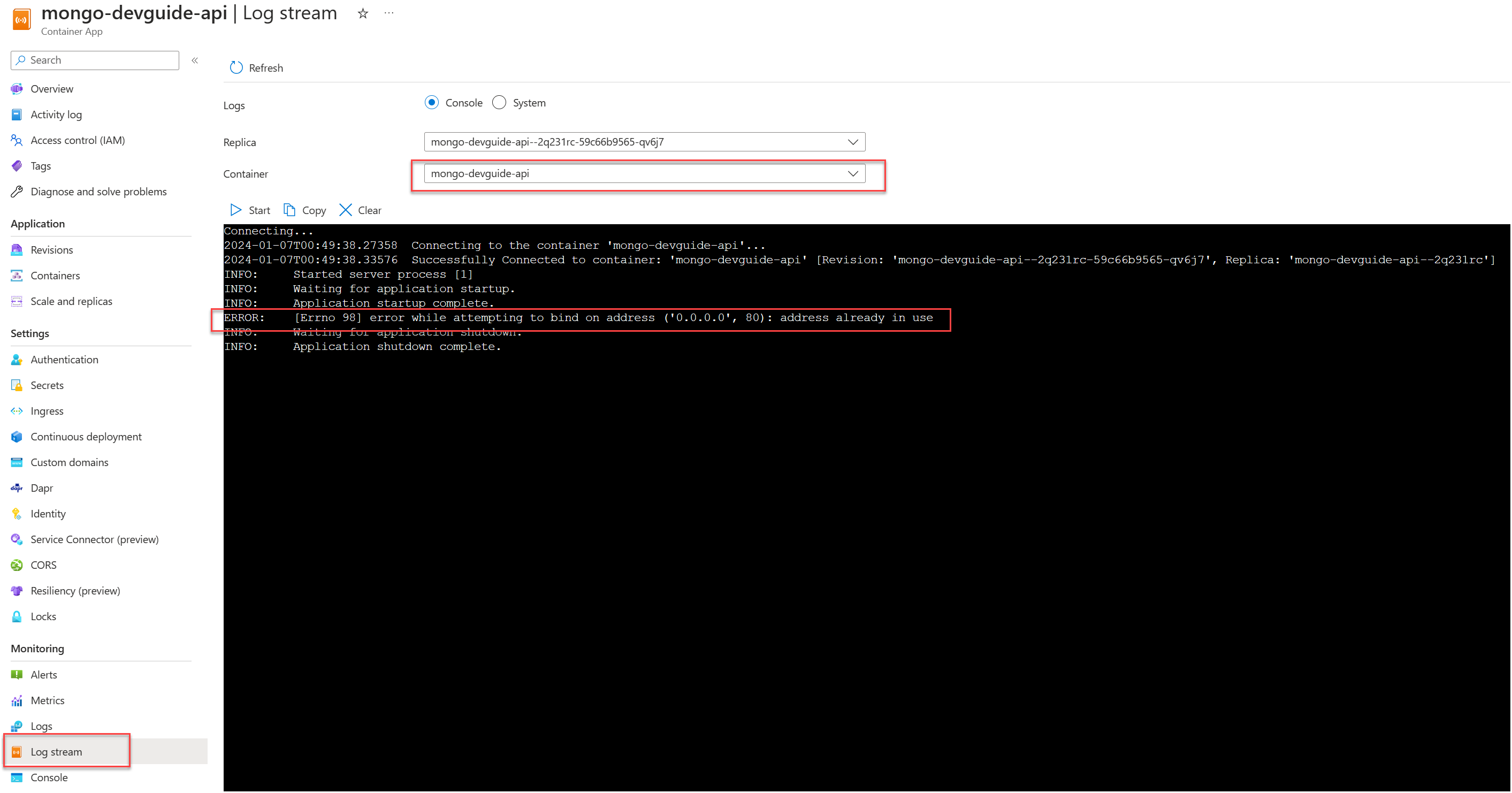Copy the log output

click(304, 210)
